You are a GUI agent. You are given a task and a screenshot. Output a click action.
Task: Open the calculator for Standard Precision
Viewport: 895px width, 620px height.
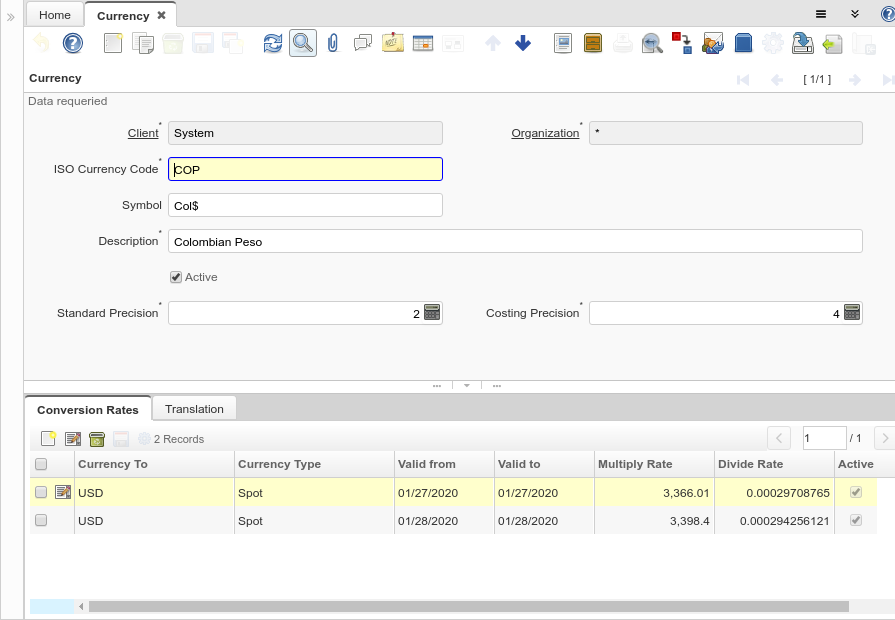tap(432, 313)
